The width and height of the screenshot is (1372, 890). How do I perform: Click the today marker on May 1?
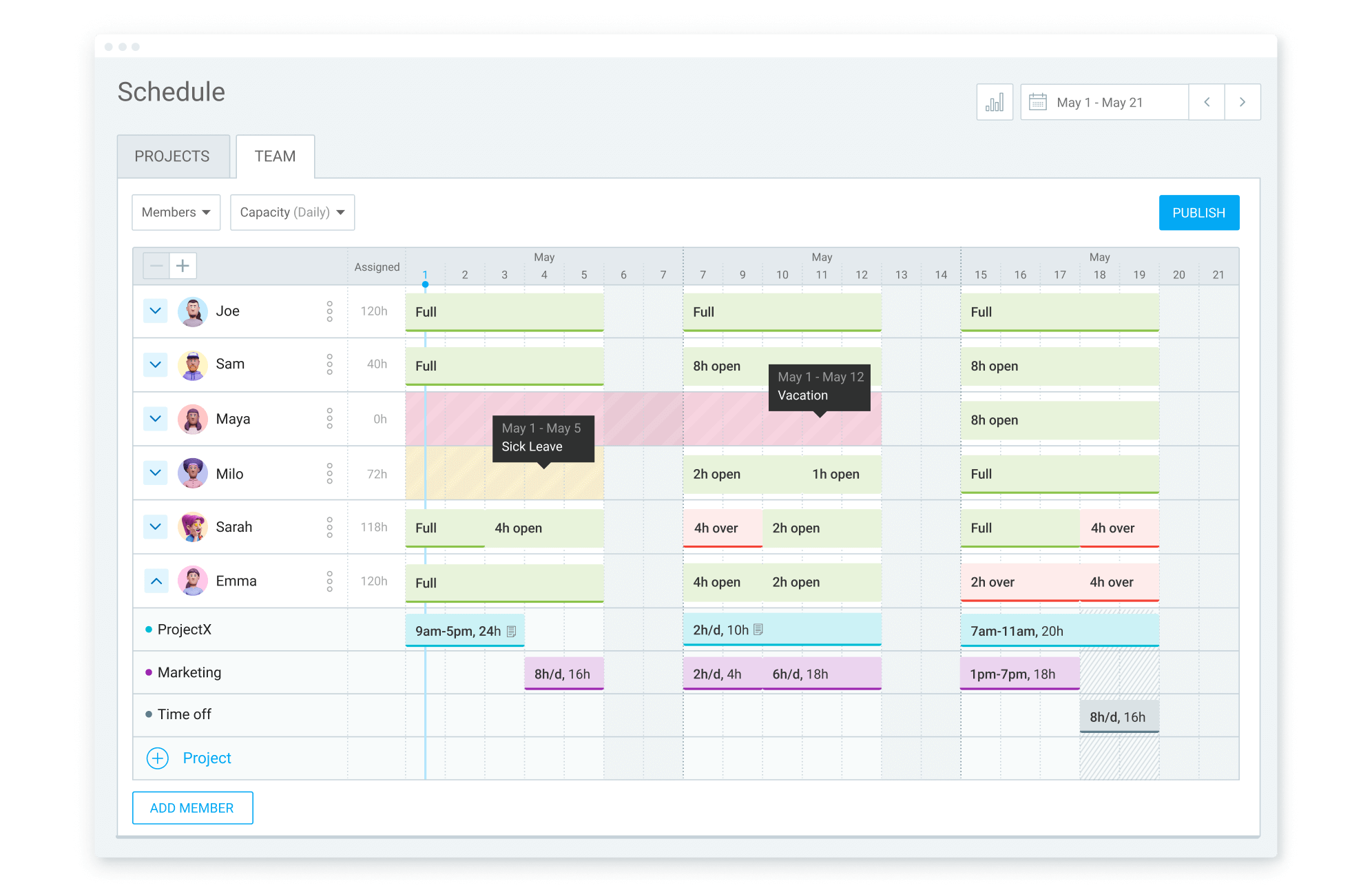[426, 284]
